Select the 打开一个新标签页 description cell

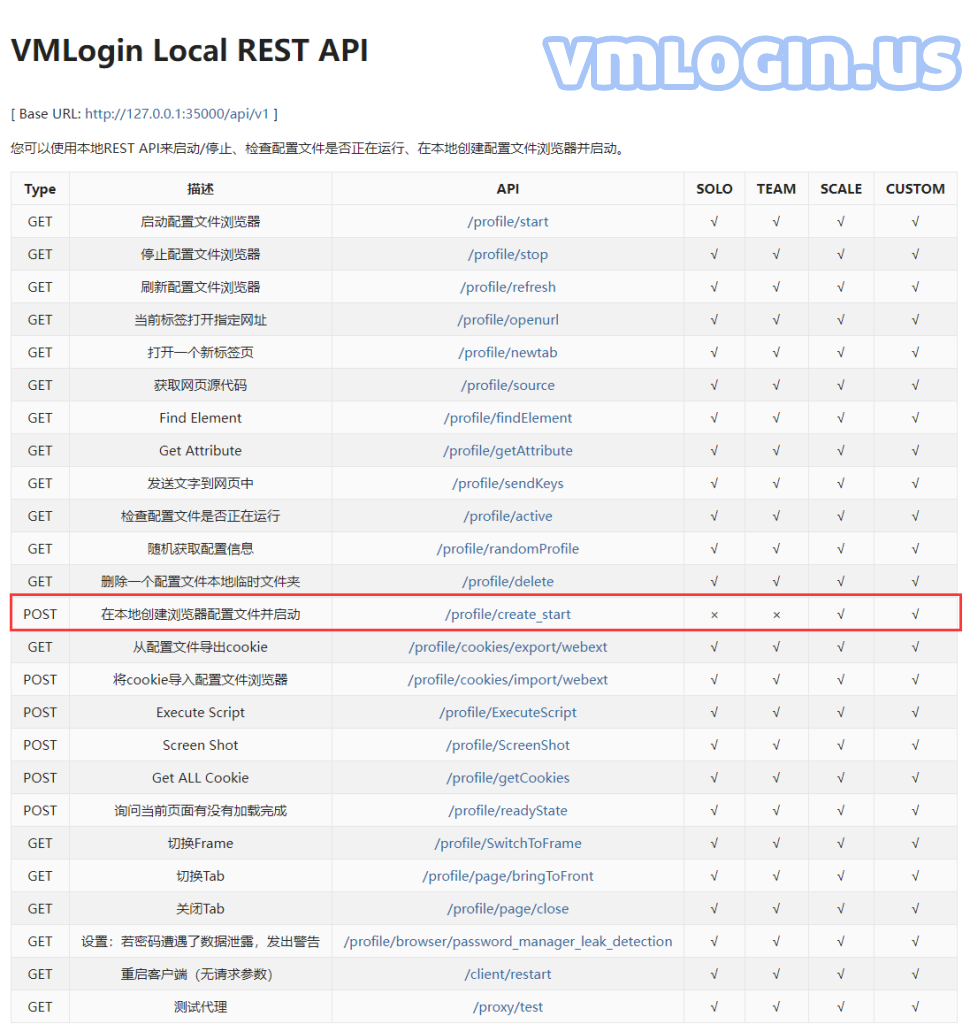(201, 353)
